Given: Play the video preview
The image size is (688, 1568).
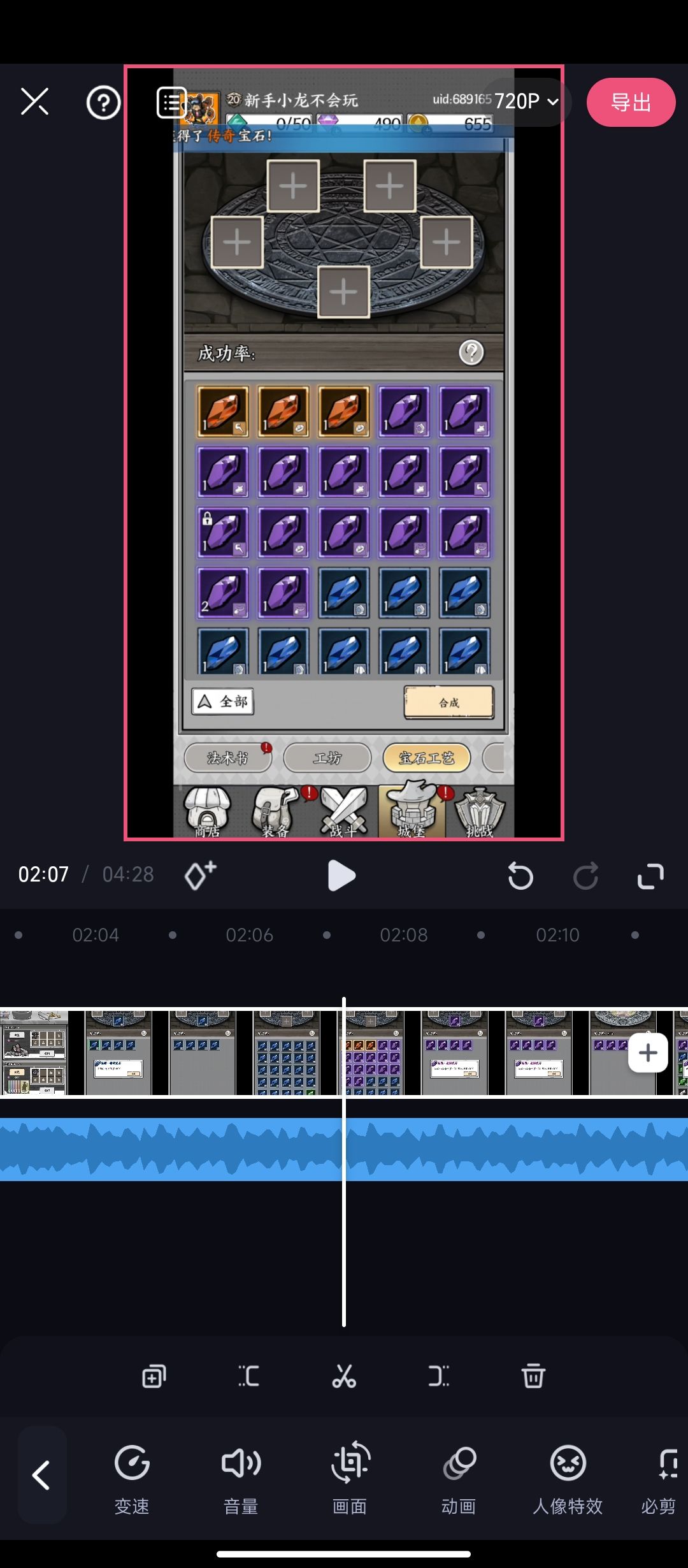Looking at the screenshot, I should point(341,875).
